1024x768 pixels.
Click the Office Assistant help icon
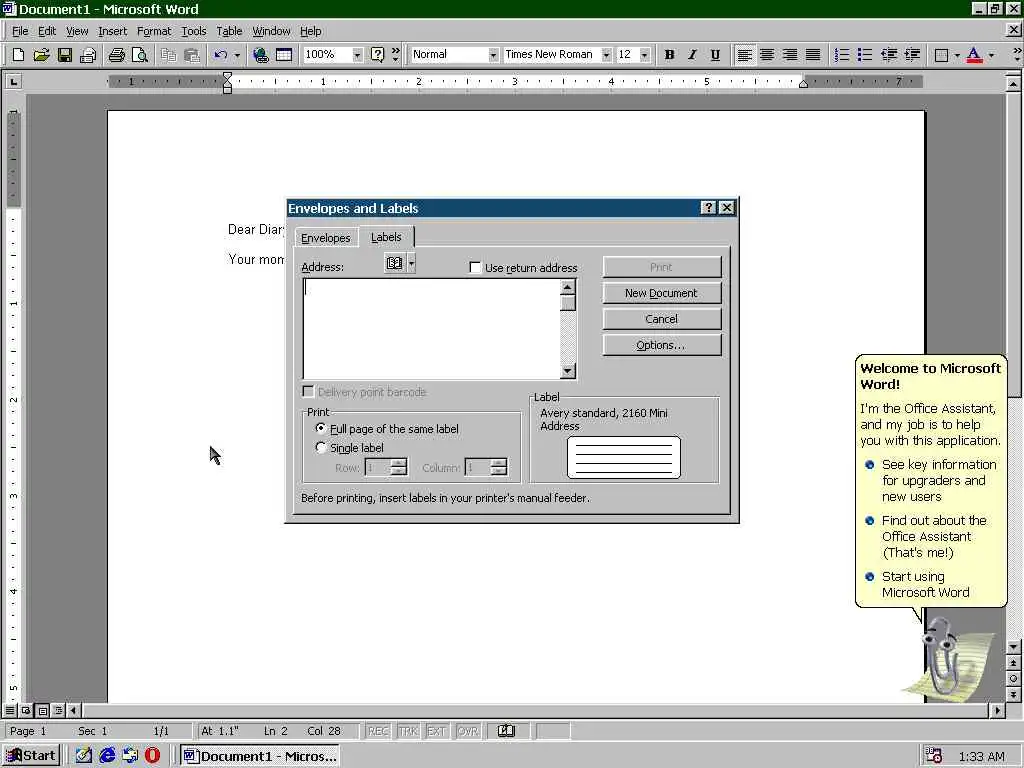point(377,55)
